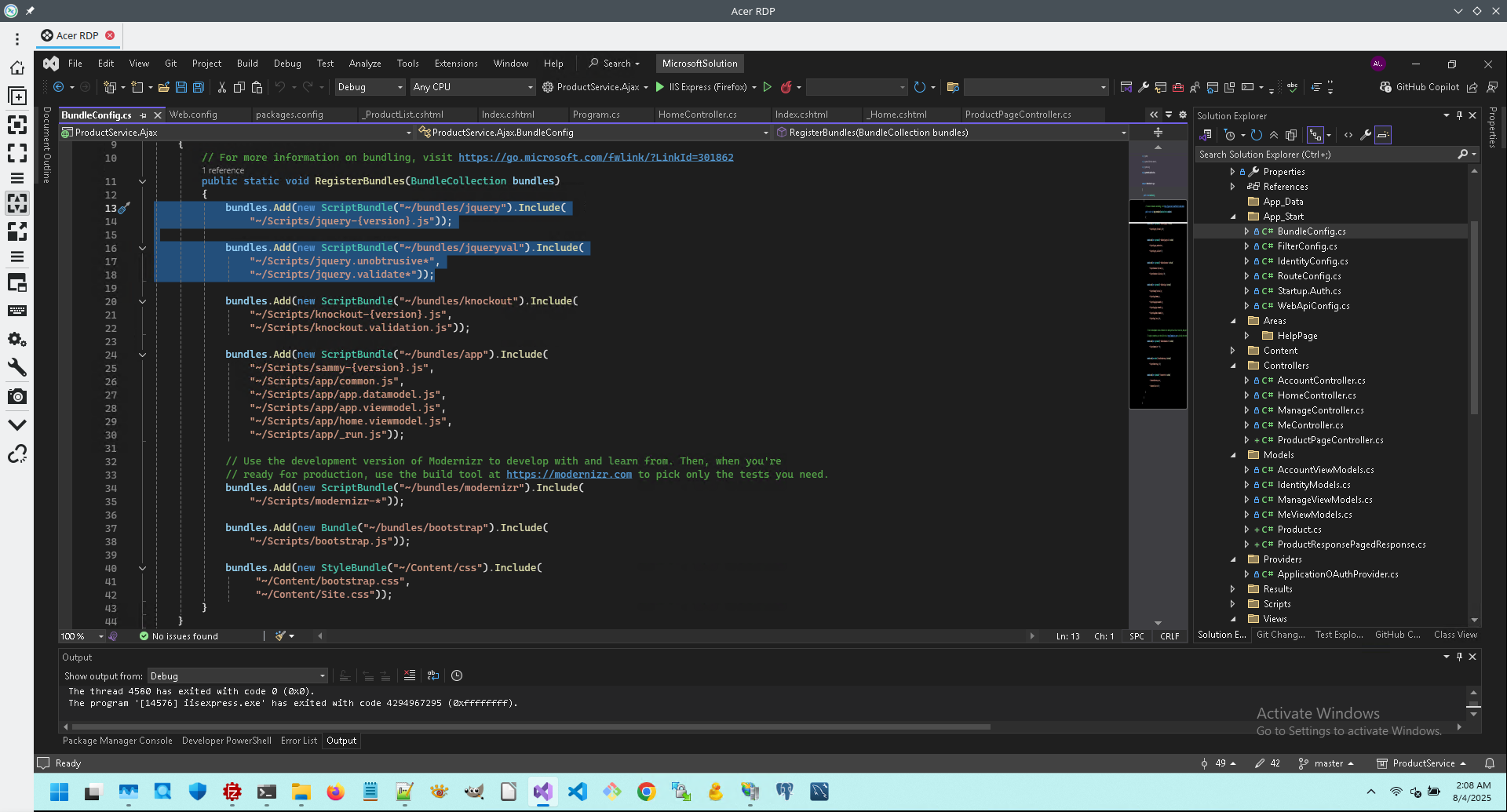Cut selection with the scissors icon

[x=222, y=87]
